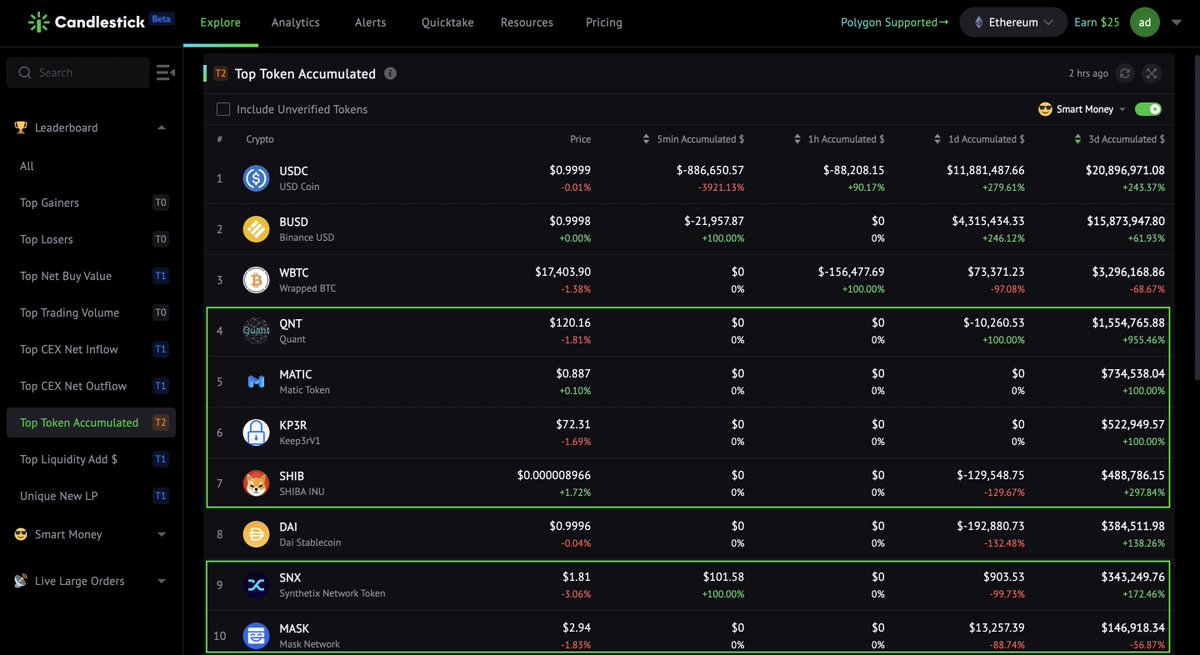This screenshot has height=655, width=1200.
Task: Disable the Smart Money toggle
Action: pyautogui.click(x=1148, y=109)
